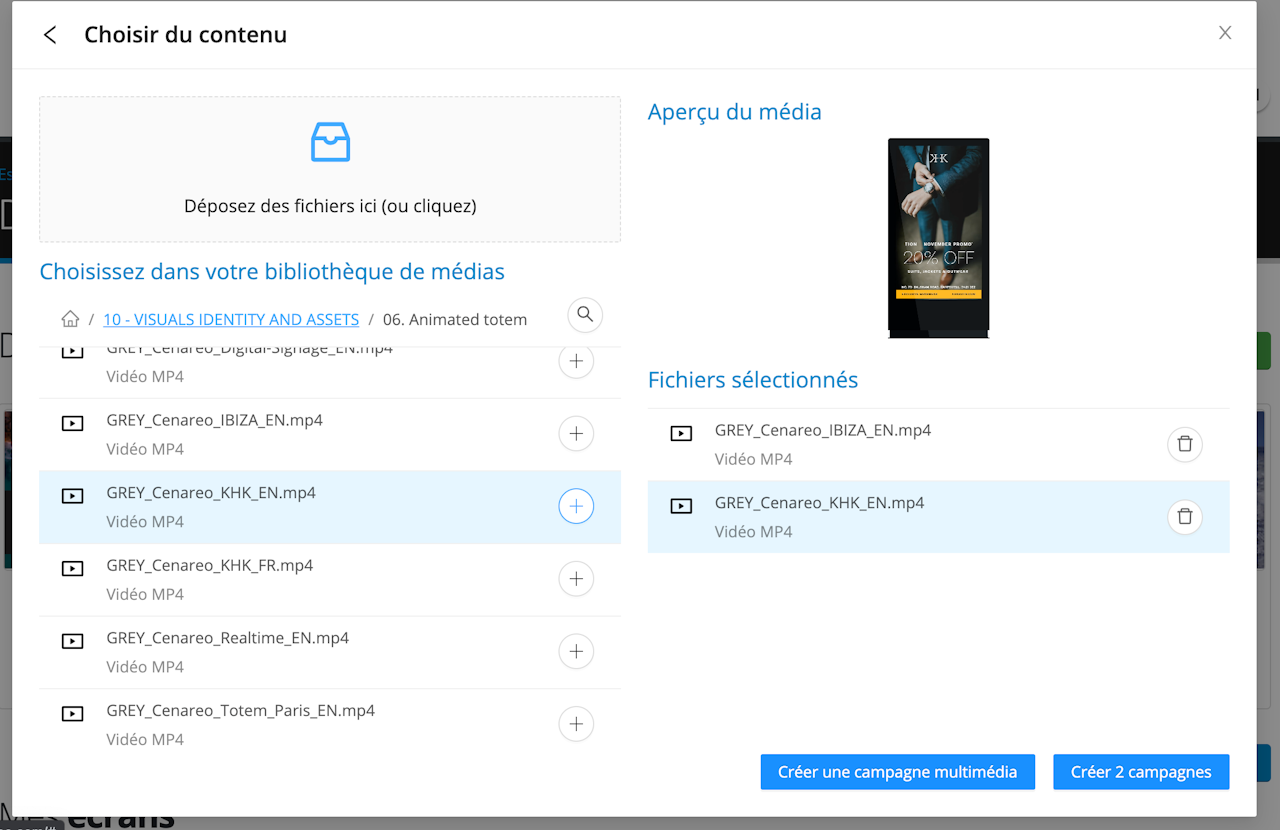Go to the media library home folder
The height and width of the screenshot is (830, 1280).
70,319
